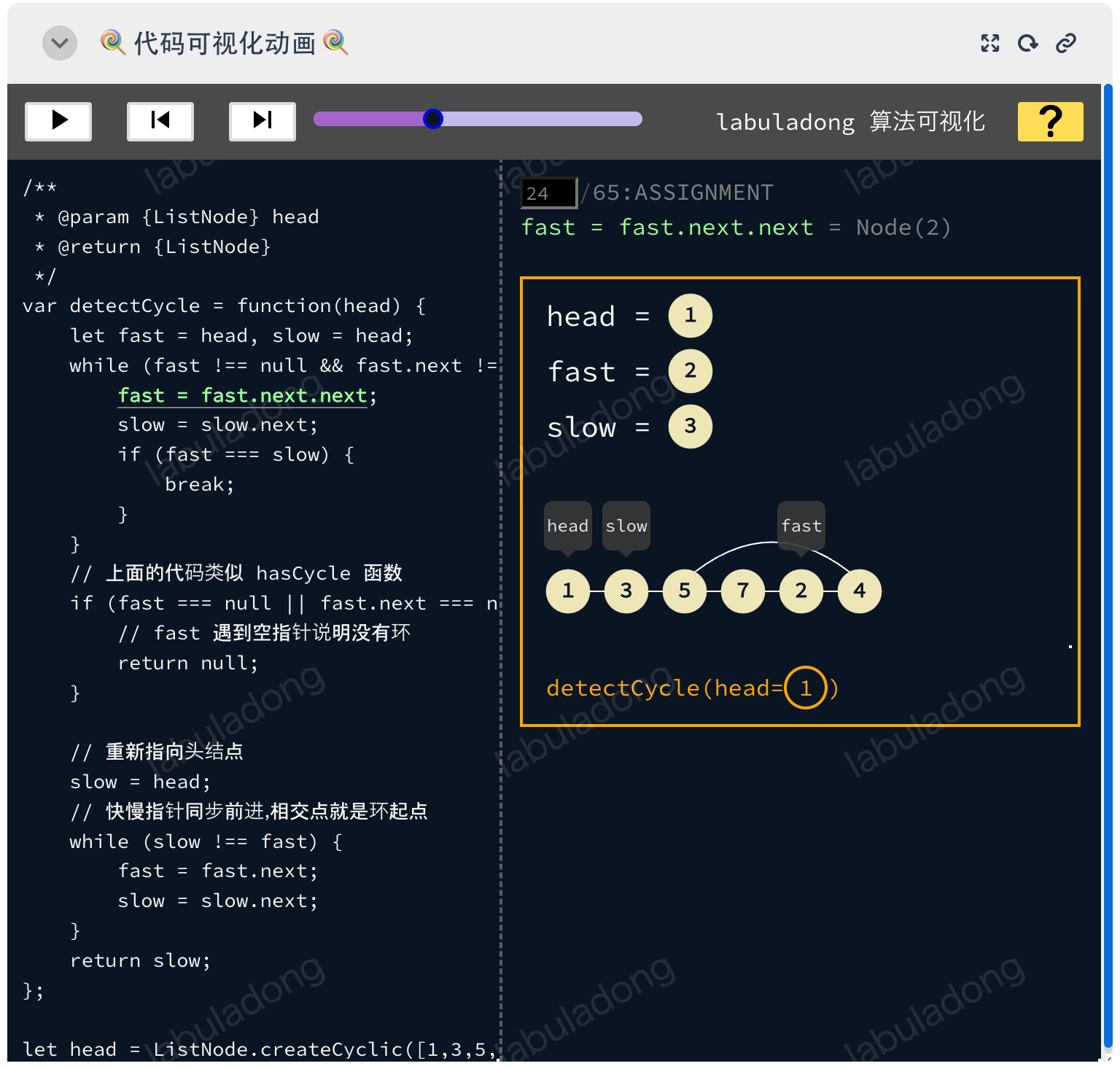This screenshot has width=1120, height=1066.
Task: Collapse the code visualization panel chevron
Action: [x=60, y=44]
